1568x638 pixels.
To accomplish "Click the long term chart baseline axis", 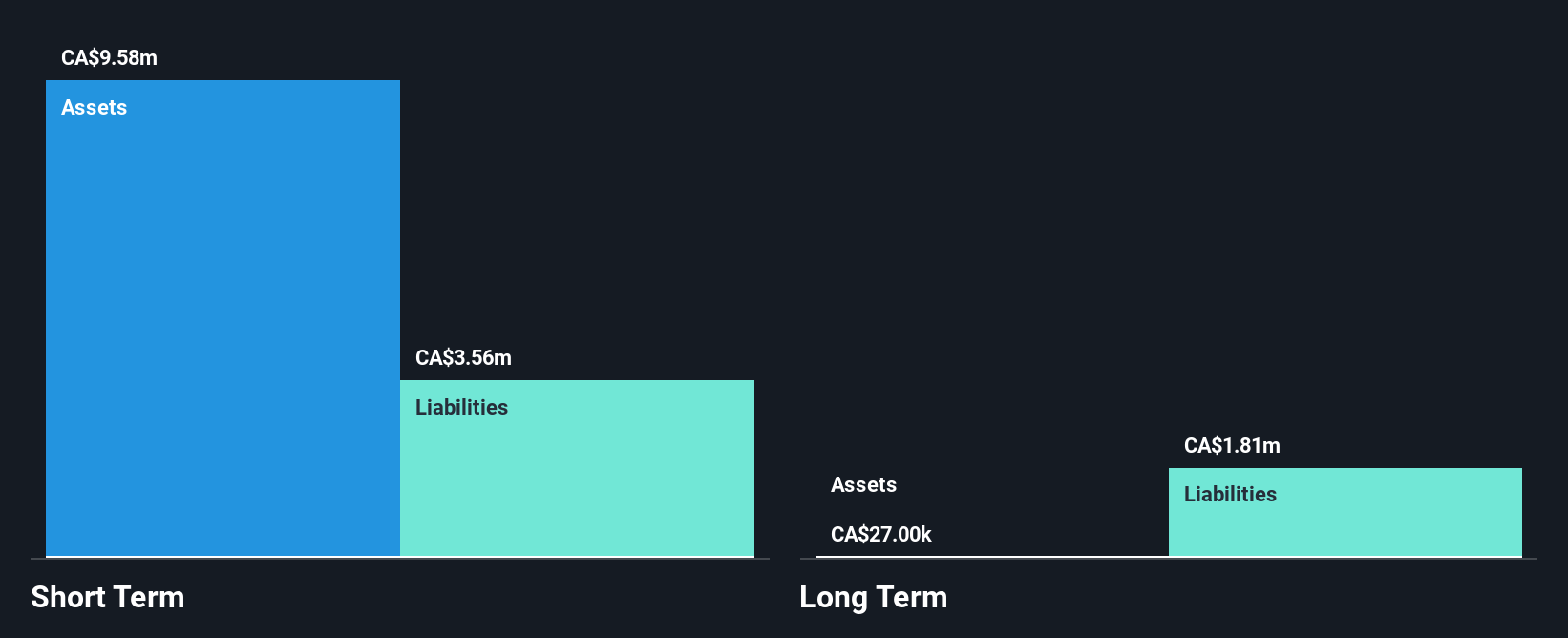I will point(1168,559).
